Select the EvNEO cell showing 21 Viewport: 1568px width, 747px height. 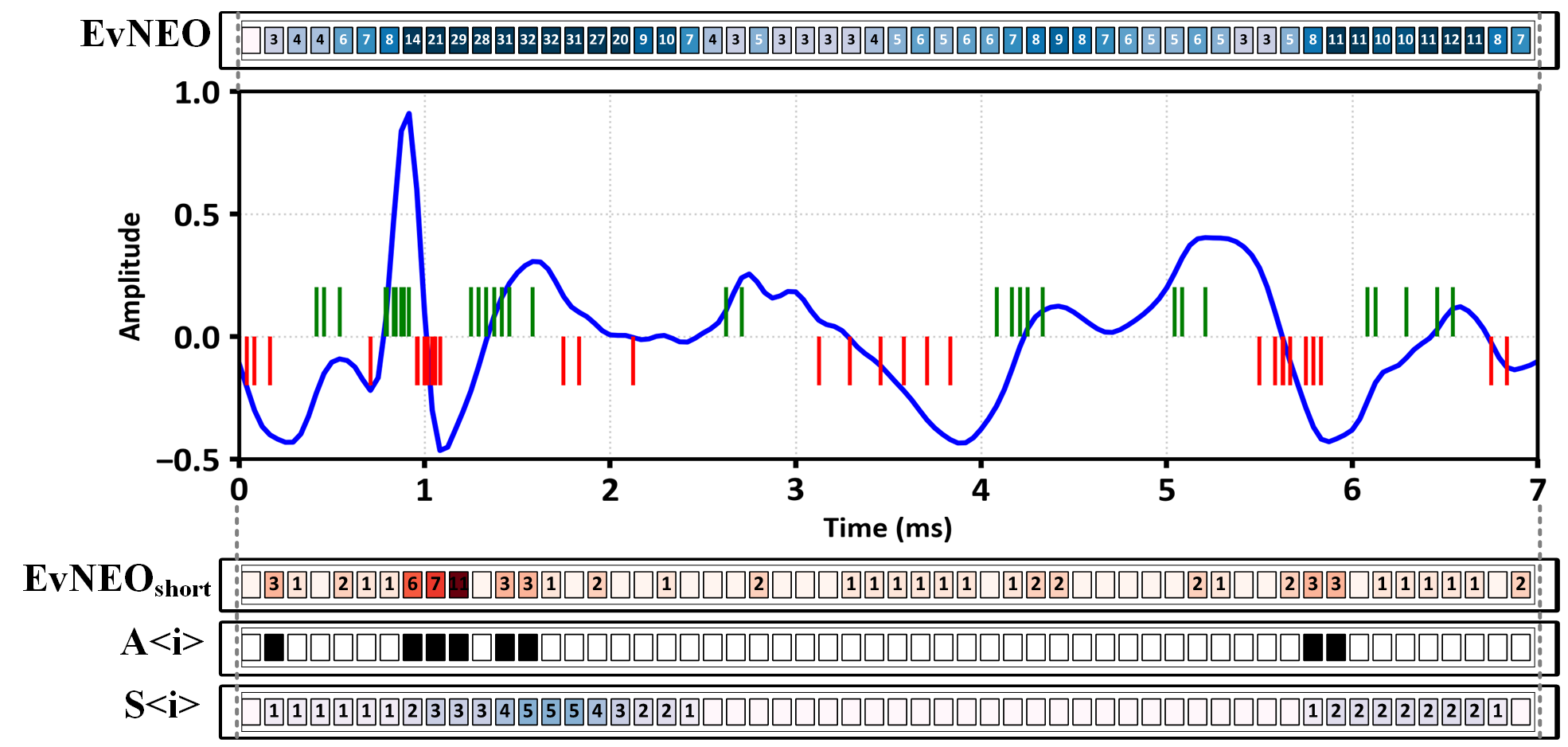[x=435, y=40]
